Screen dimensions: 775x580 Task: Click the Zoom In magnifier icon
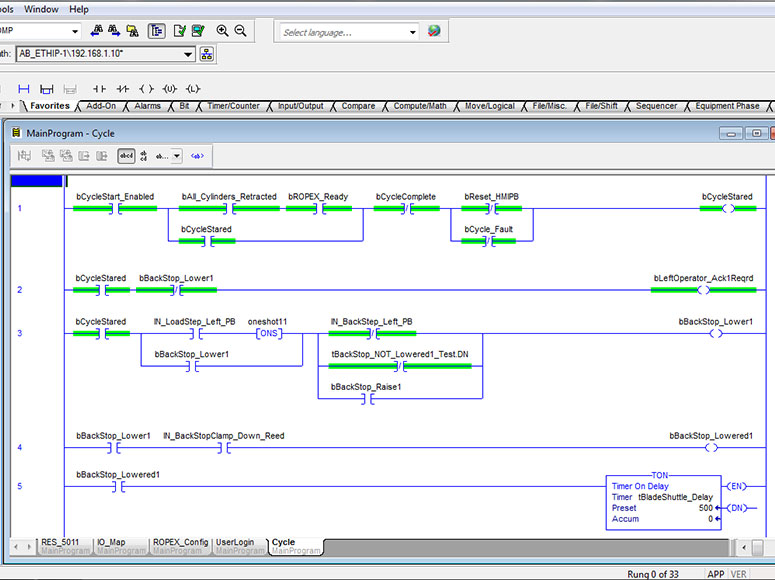pos(222,31)
